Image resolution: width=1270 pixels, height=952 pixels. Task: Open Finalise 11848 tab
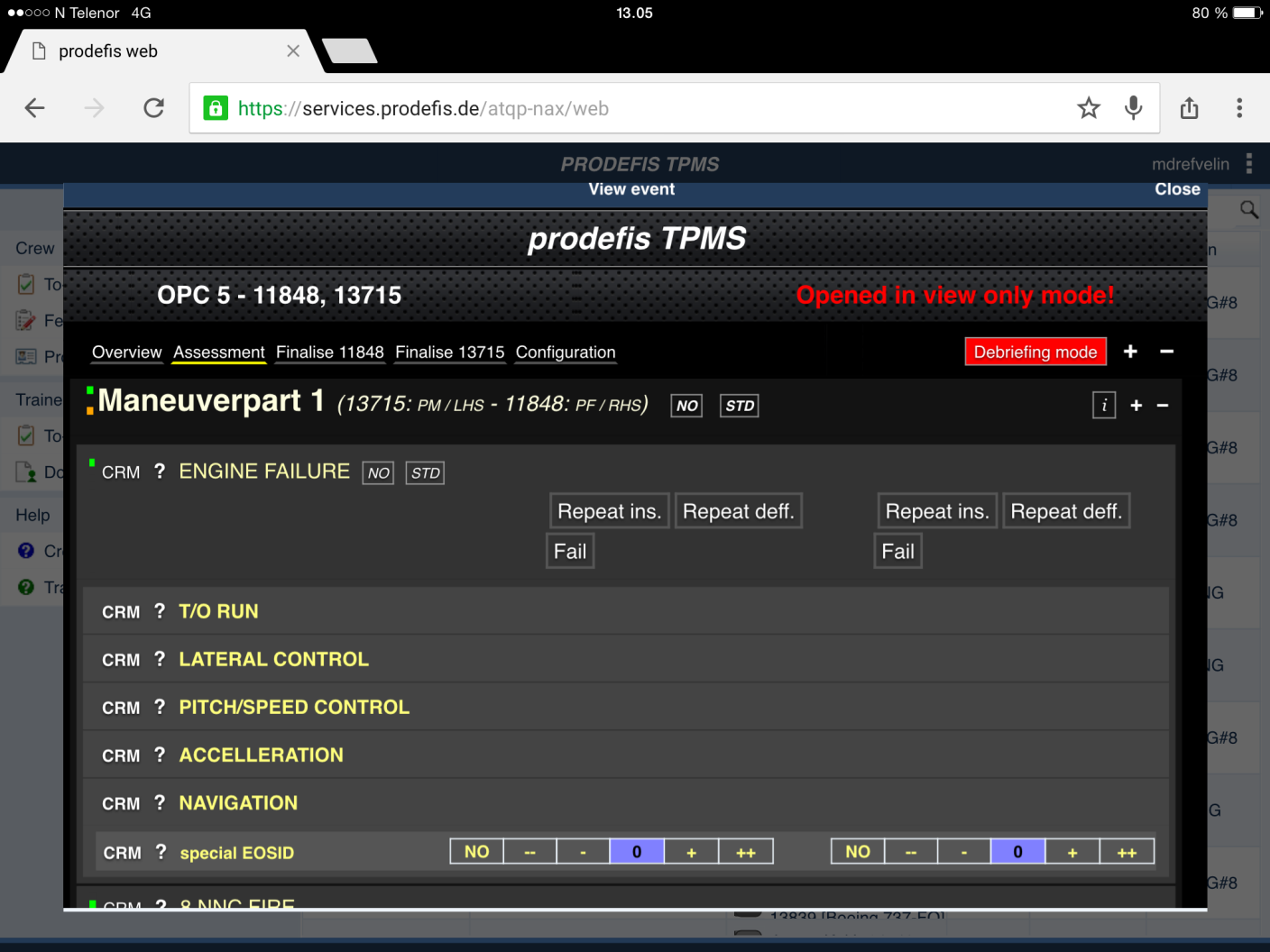pyautogui.click(x=330, y=352)
